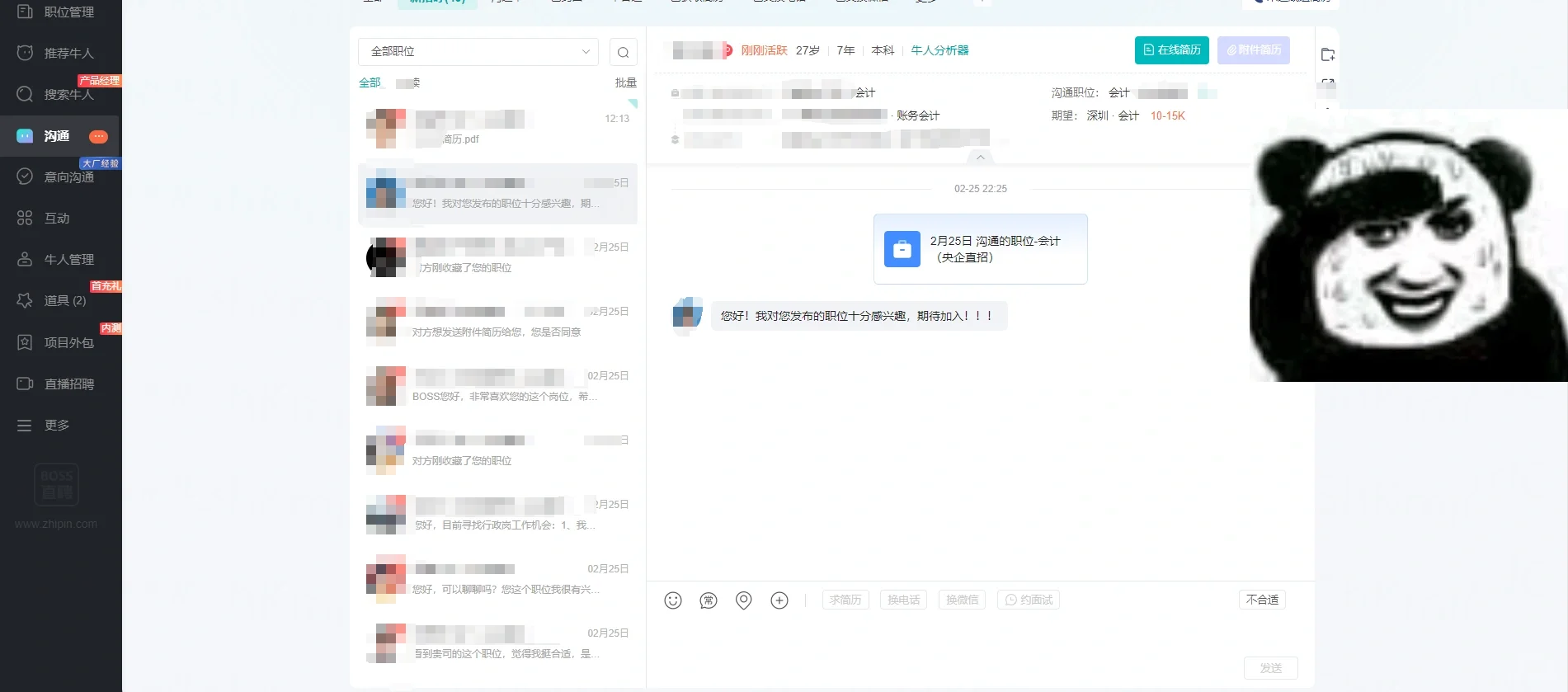Click the folder icon beside 附件简历

1328,54
